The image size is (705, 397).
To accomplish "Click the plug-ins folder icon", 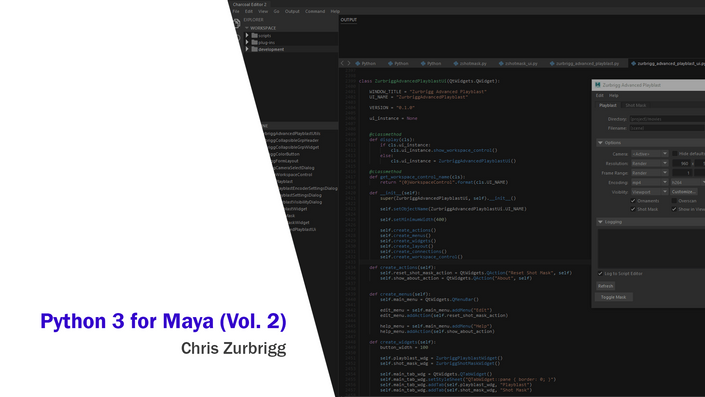I will coord(254,42).
